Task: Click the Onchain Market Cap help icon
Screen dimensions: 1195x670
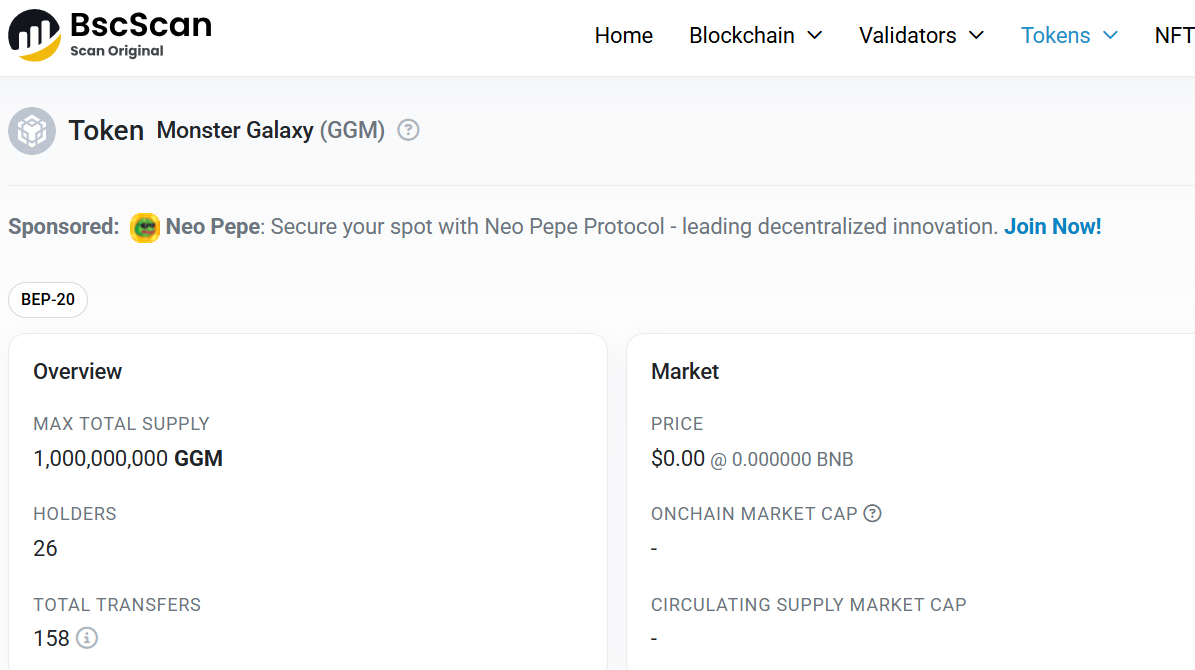Action: [873, 514]
